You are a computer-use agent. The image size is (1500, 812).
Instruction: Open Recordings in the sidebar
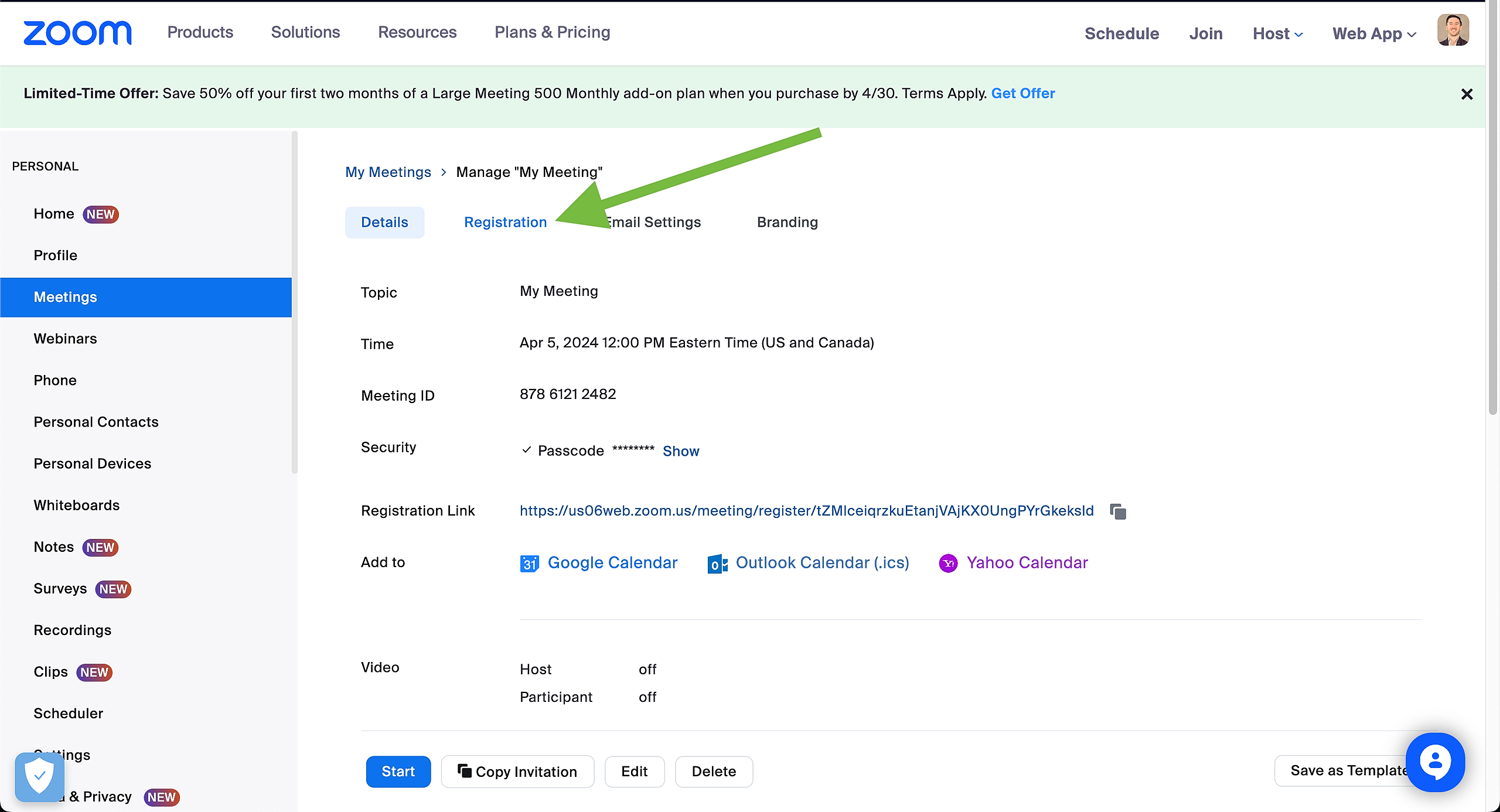coord(72,630)
